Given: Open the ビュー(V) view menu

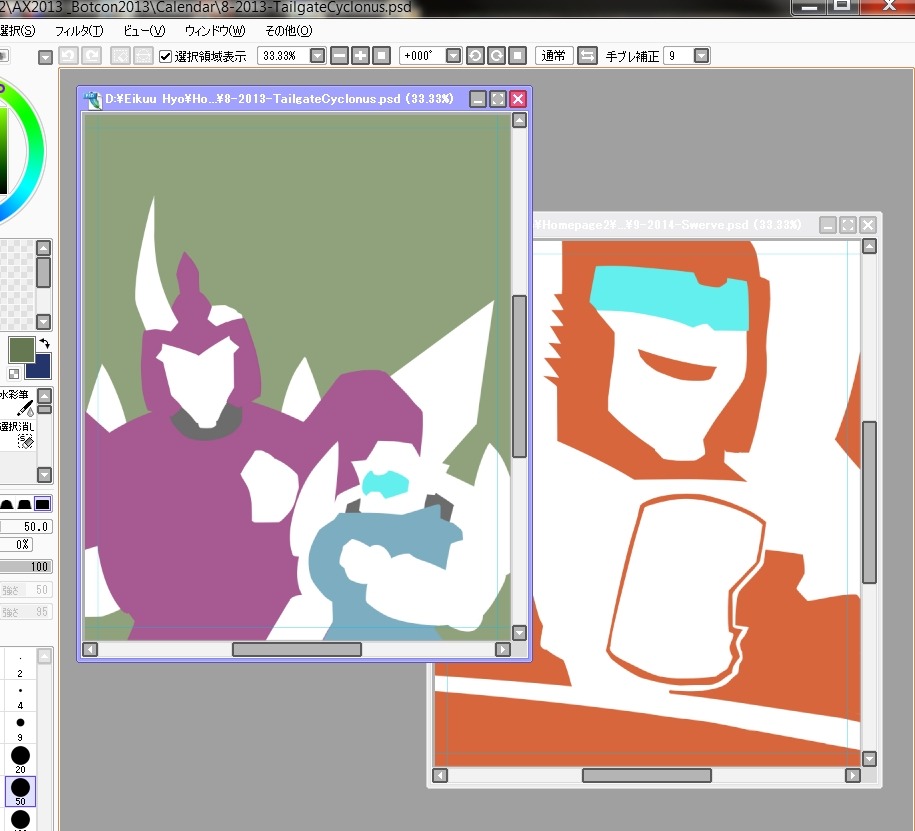Looking at the screenshot, I should tap(144, 31).
